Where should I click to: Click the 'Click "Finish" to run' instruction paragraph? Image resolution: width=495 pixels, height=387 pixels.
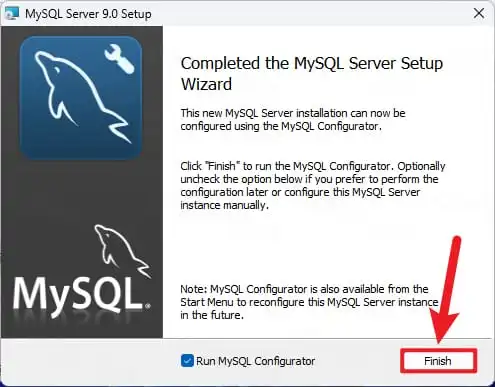pyautogui.click(x=313, y=185)
